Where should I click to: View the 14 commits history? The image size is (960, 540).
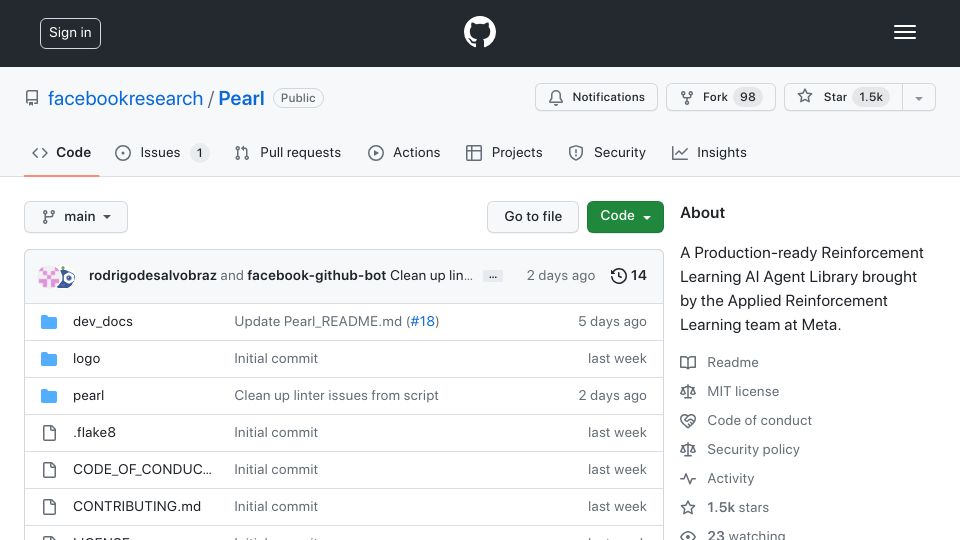click(x=628, y=276)
